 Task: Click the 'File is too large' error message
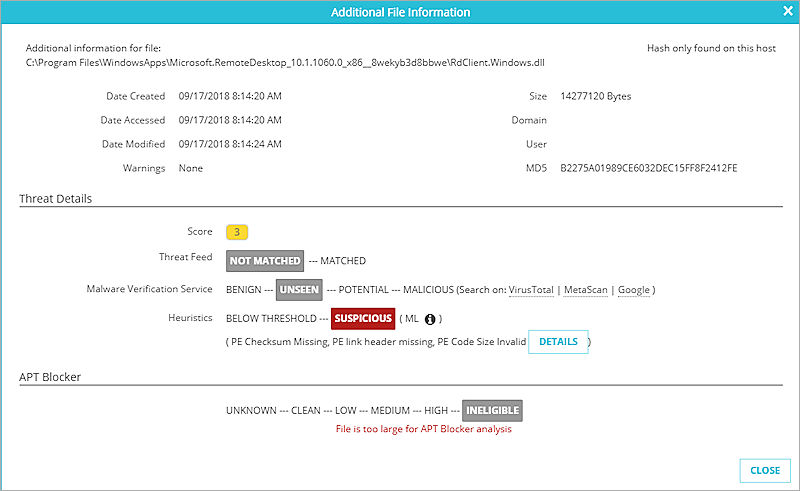click(423, 429)
